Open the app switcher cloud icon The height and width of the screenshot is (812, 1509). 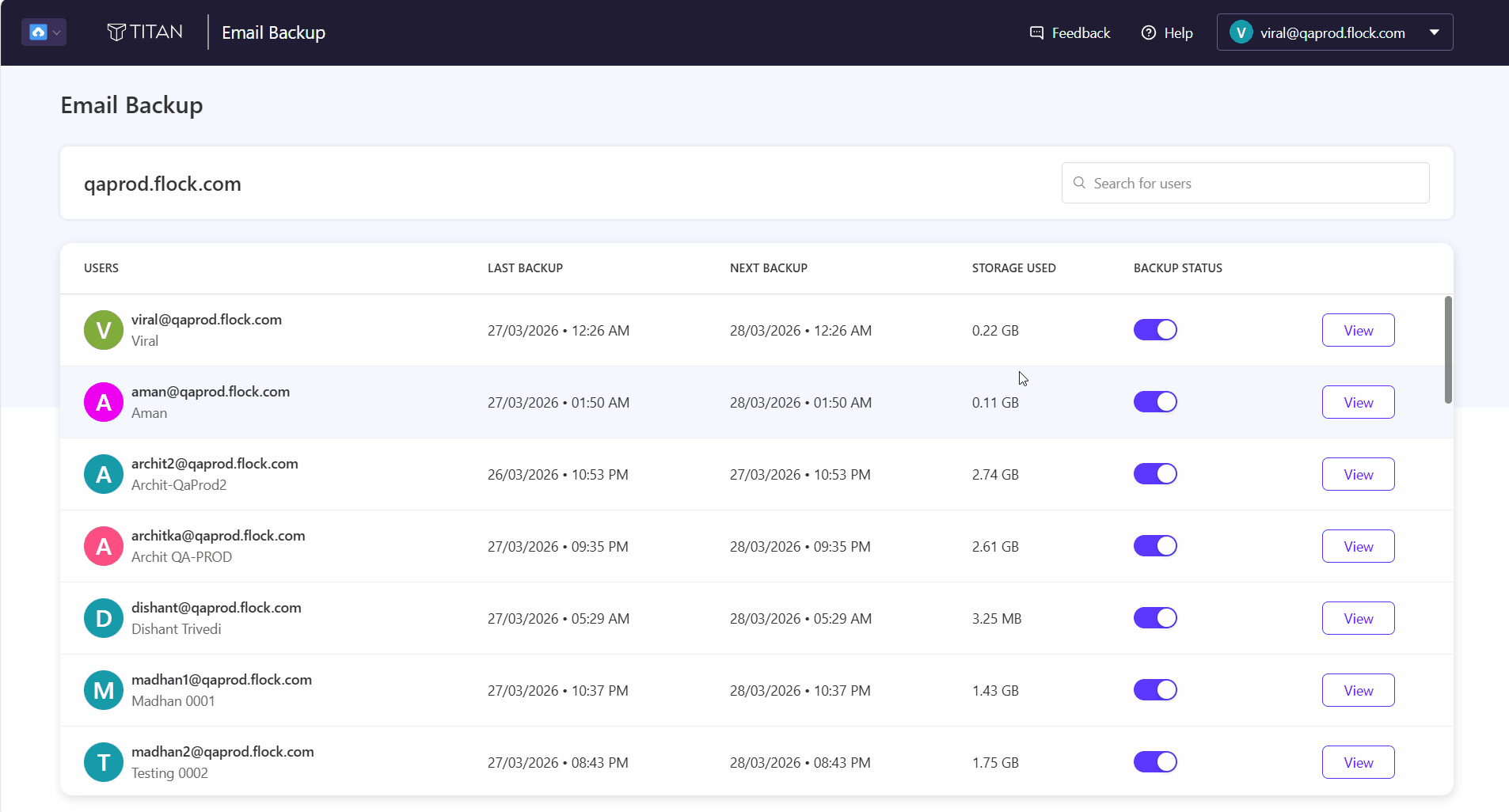tap(38, 32)
